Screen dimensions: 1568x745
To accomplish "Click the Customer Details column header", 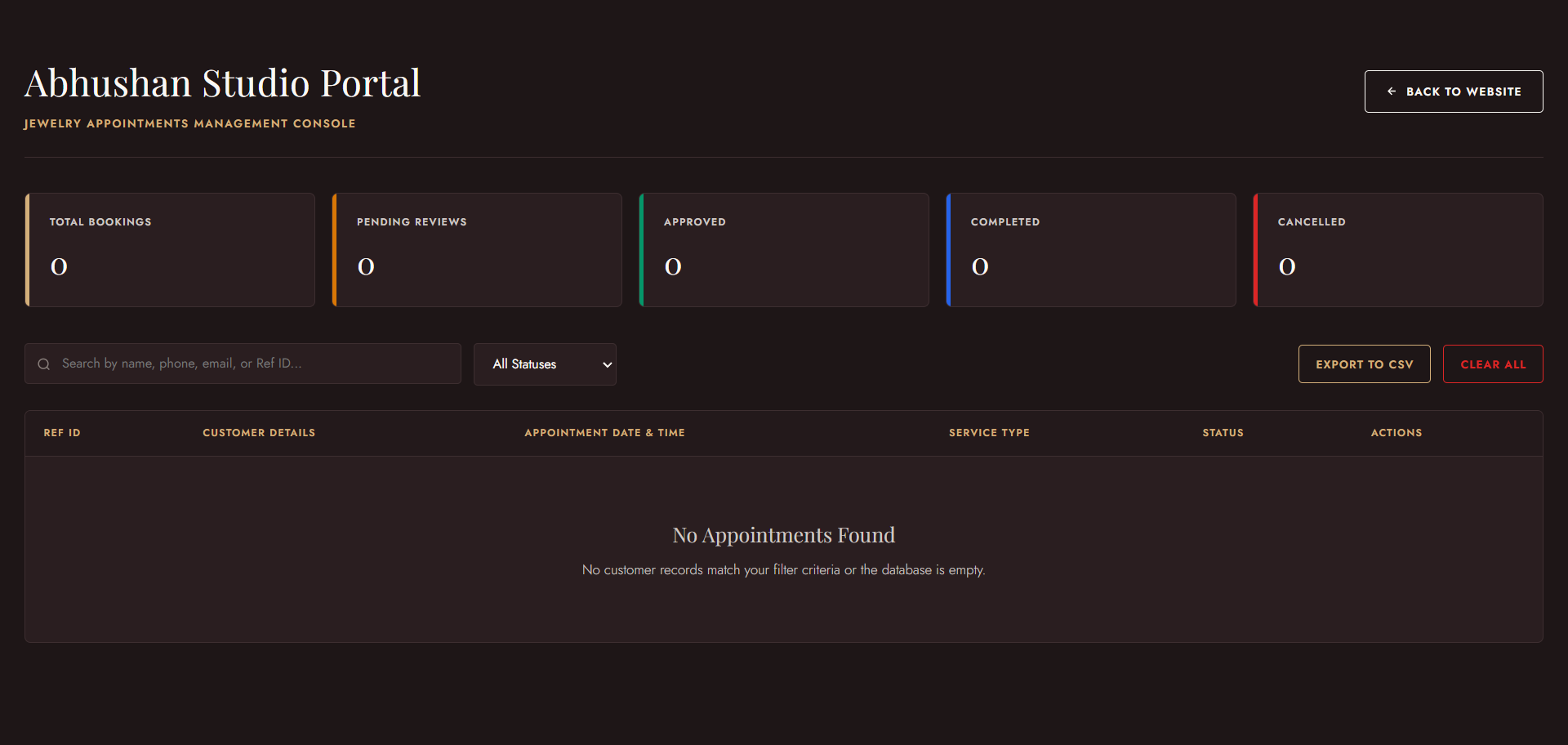I will tap(259, 433).
